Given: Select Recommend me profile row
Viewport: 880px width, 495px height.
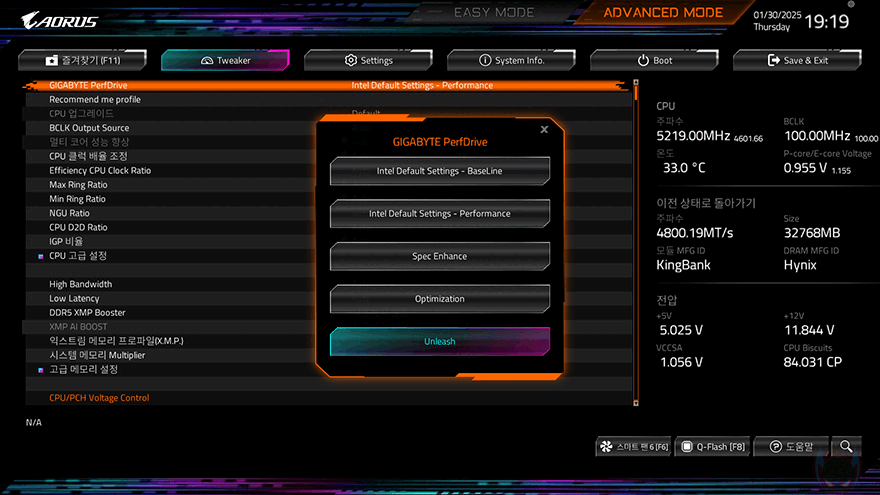Looking at the screenshot, I should (x=328, y=99).
